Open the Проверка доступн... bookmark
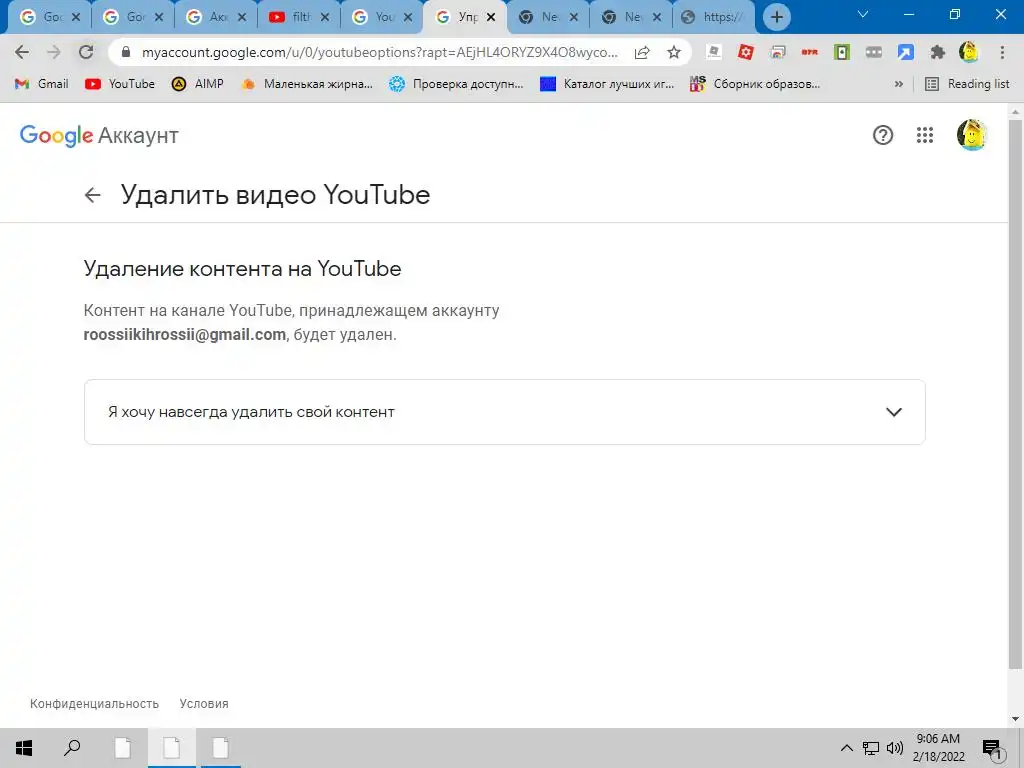The width and height of the screenshot is (1024, 768). [456, 84]
